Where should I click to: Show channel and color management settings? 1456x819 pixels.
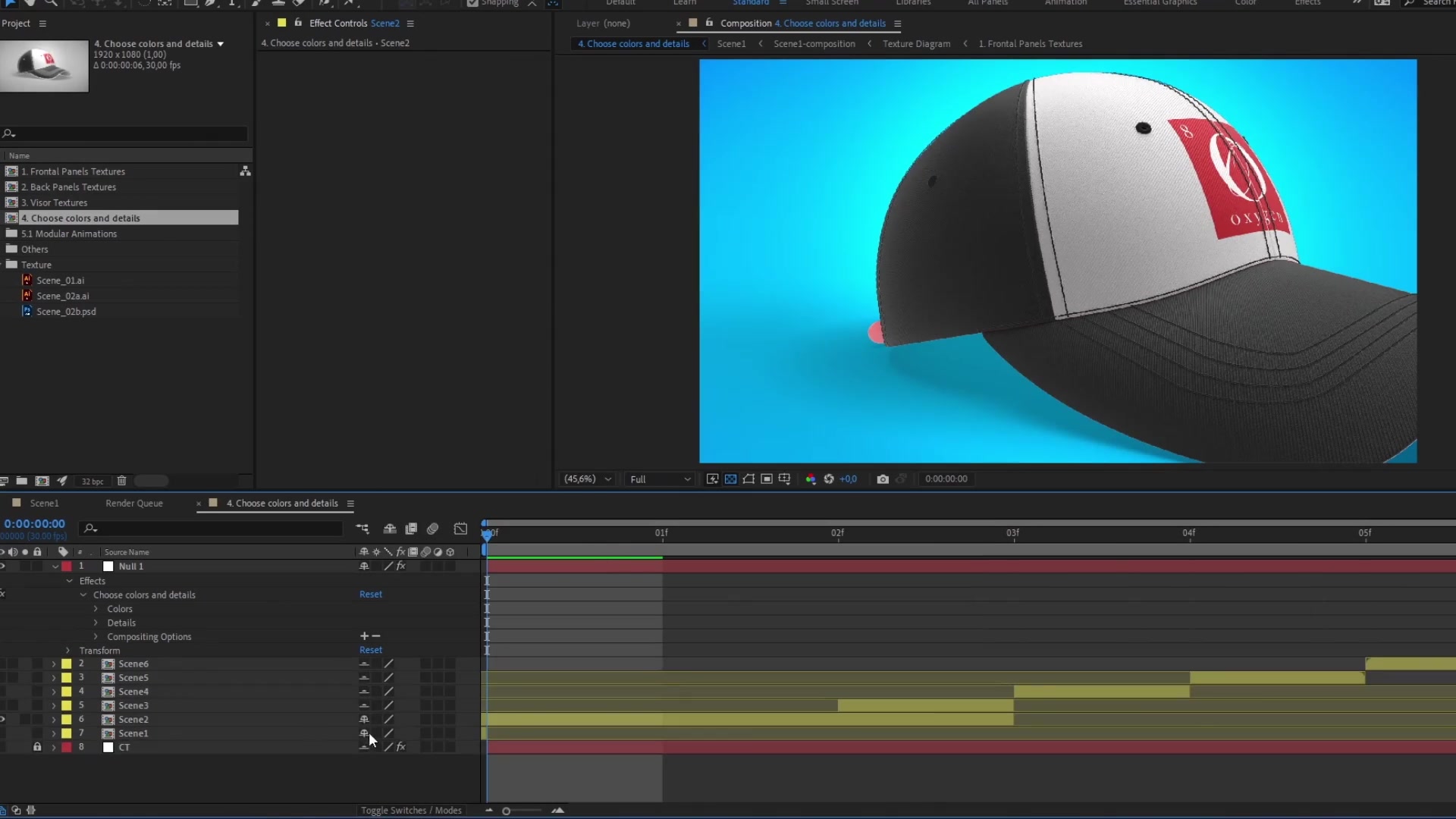pyautogui.click(x=810, y=479)
